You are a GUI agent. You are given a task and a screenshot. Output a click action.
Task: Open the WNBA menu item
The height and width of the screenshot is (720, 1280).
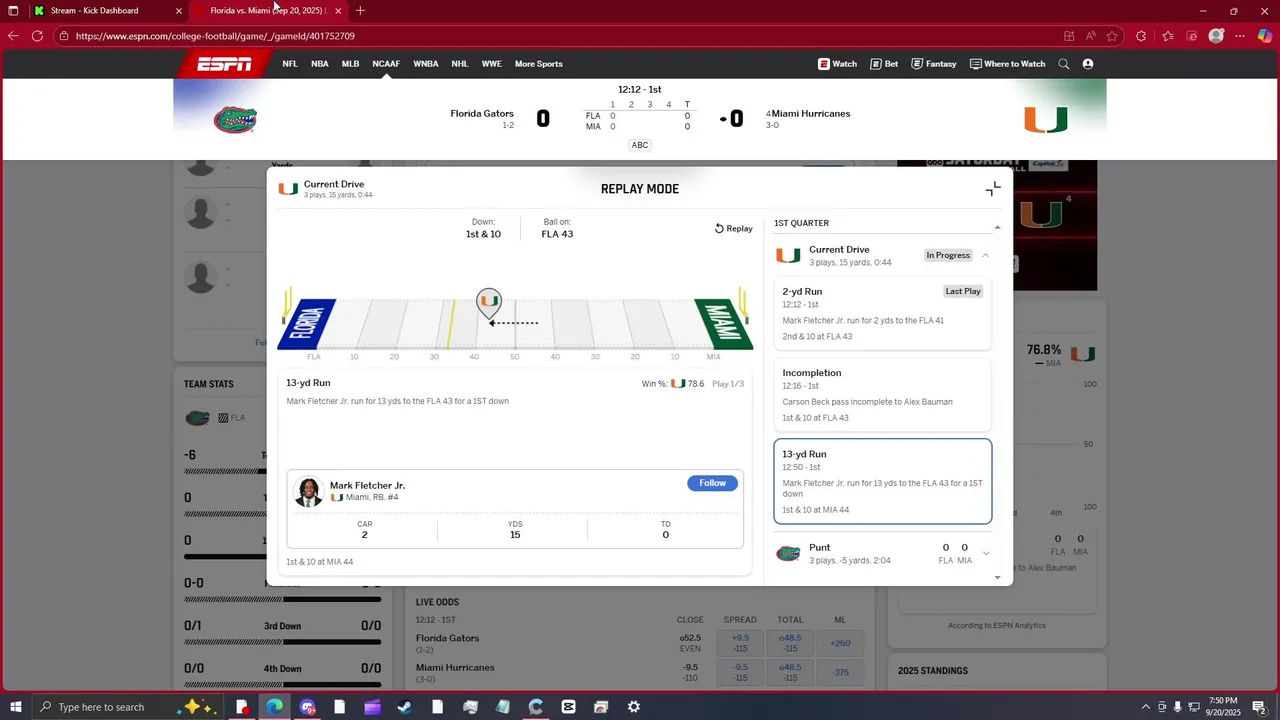tap(426, 64)
